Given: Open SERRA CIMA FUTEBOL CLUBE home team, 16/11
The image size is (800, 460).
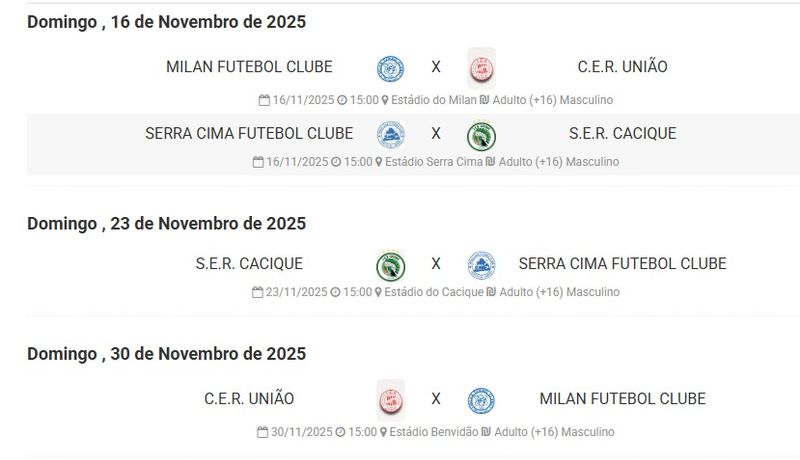Looking at the screenshot, I should tap(249, 134).
